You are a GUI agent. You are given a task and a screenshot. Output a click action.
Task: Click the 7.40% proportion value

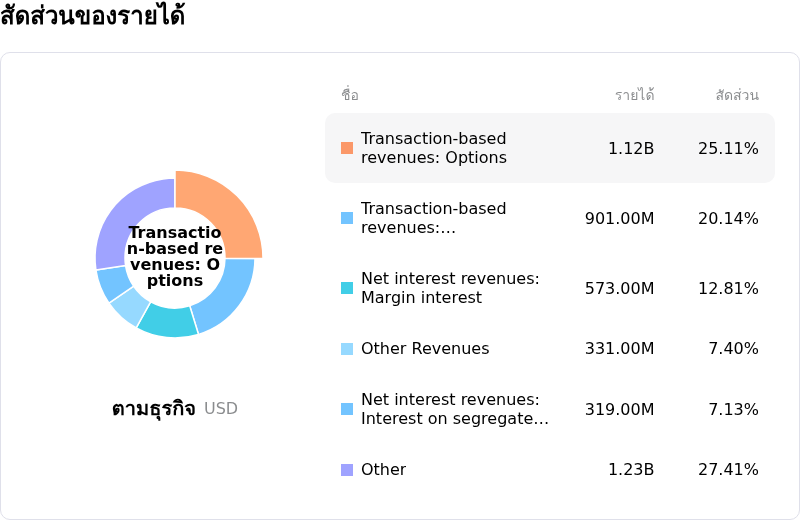(733, 349)
